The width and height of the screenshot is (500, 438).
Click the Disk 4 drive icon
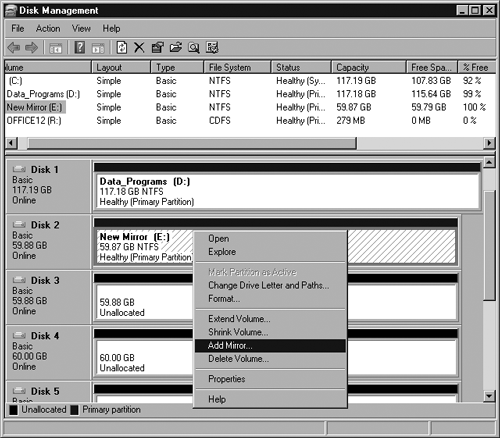coord(19,335)
